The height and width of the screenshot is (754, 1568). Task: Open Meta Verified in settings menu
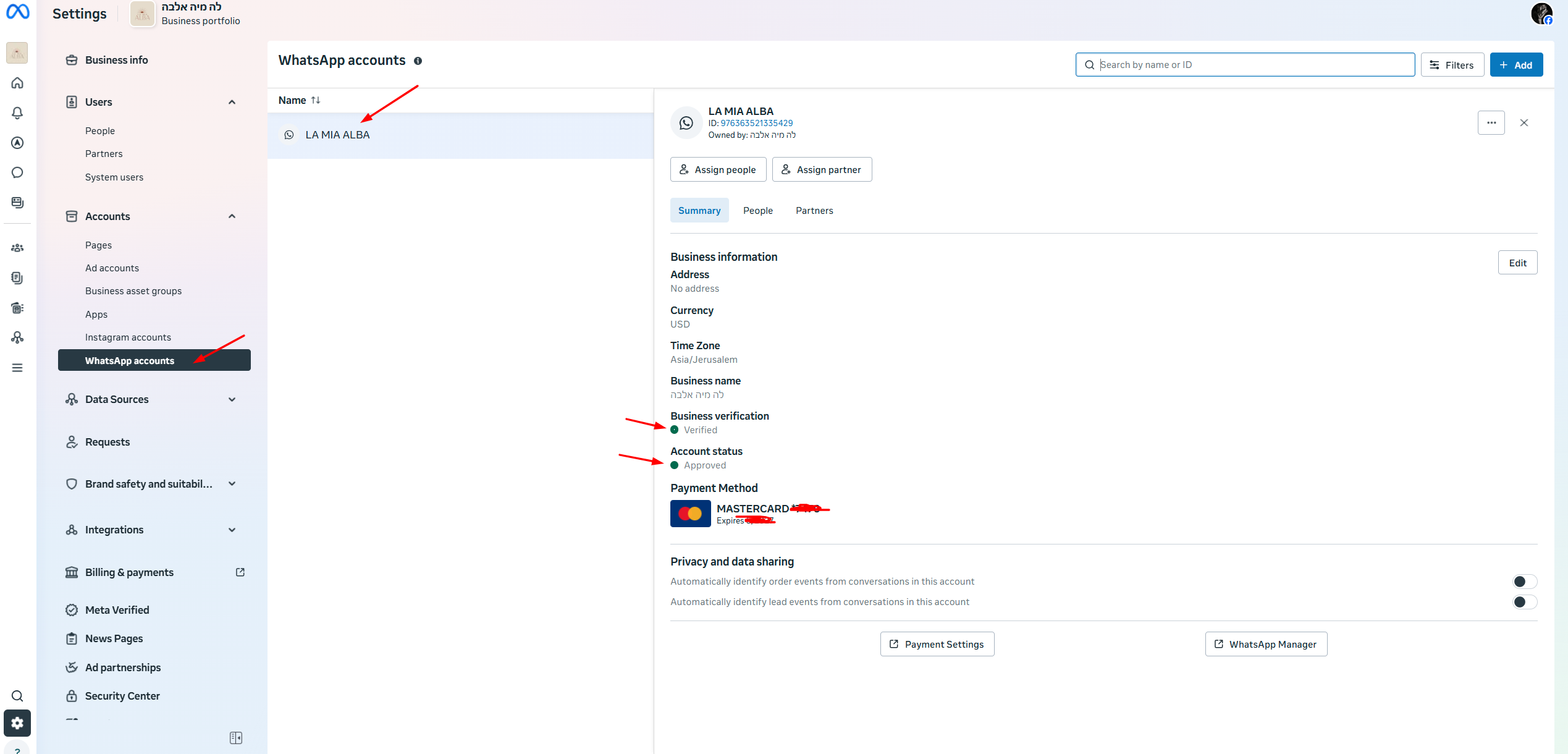(x=117, y=610)
